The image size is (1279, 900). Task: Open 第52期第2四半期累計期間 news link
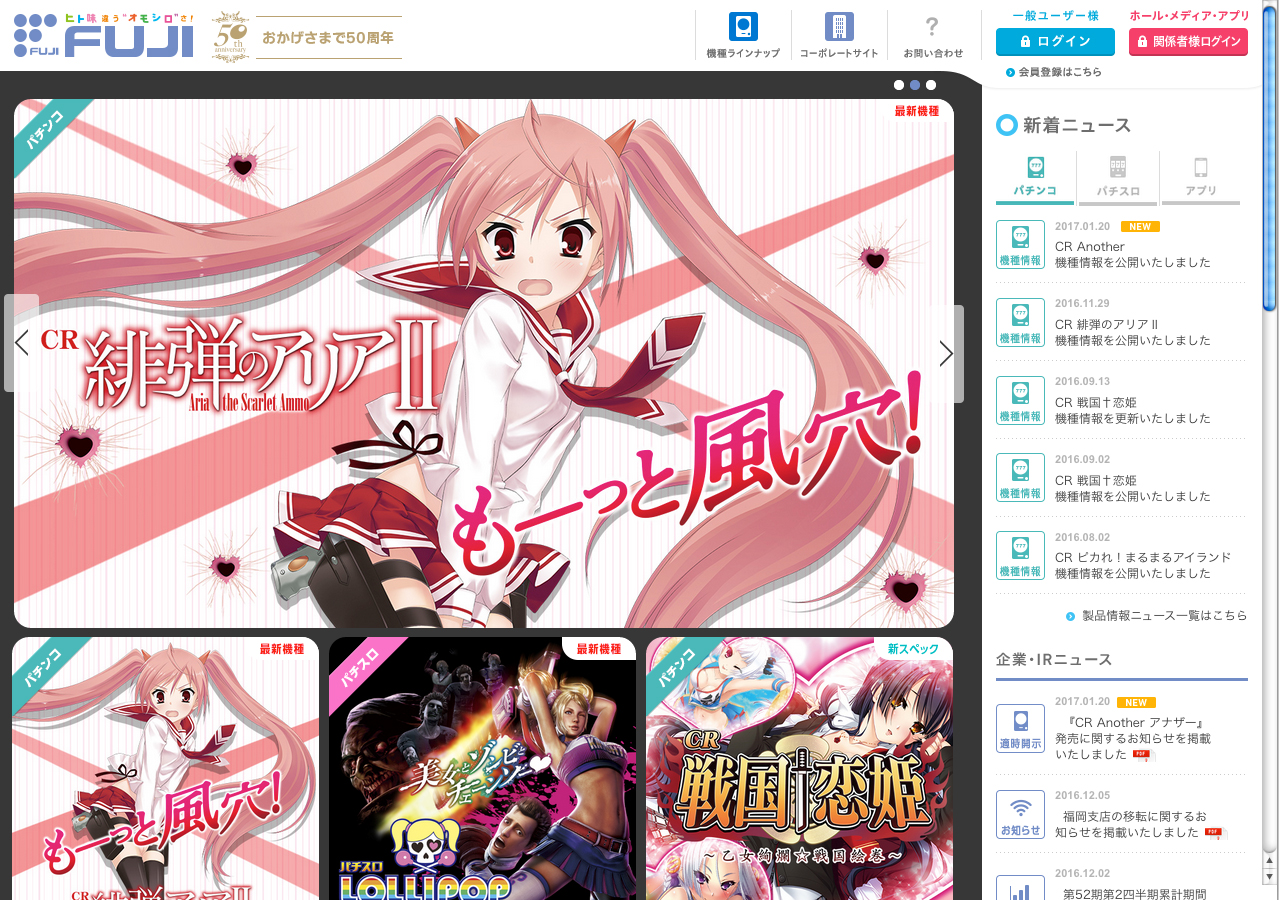tap(1134, 894)
